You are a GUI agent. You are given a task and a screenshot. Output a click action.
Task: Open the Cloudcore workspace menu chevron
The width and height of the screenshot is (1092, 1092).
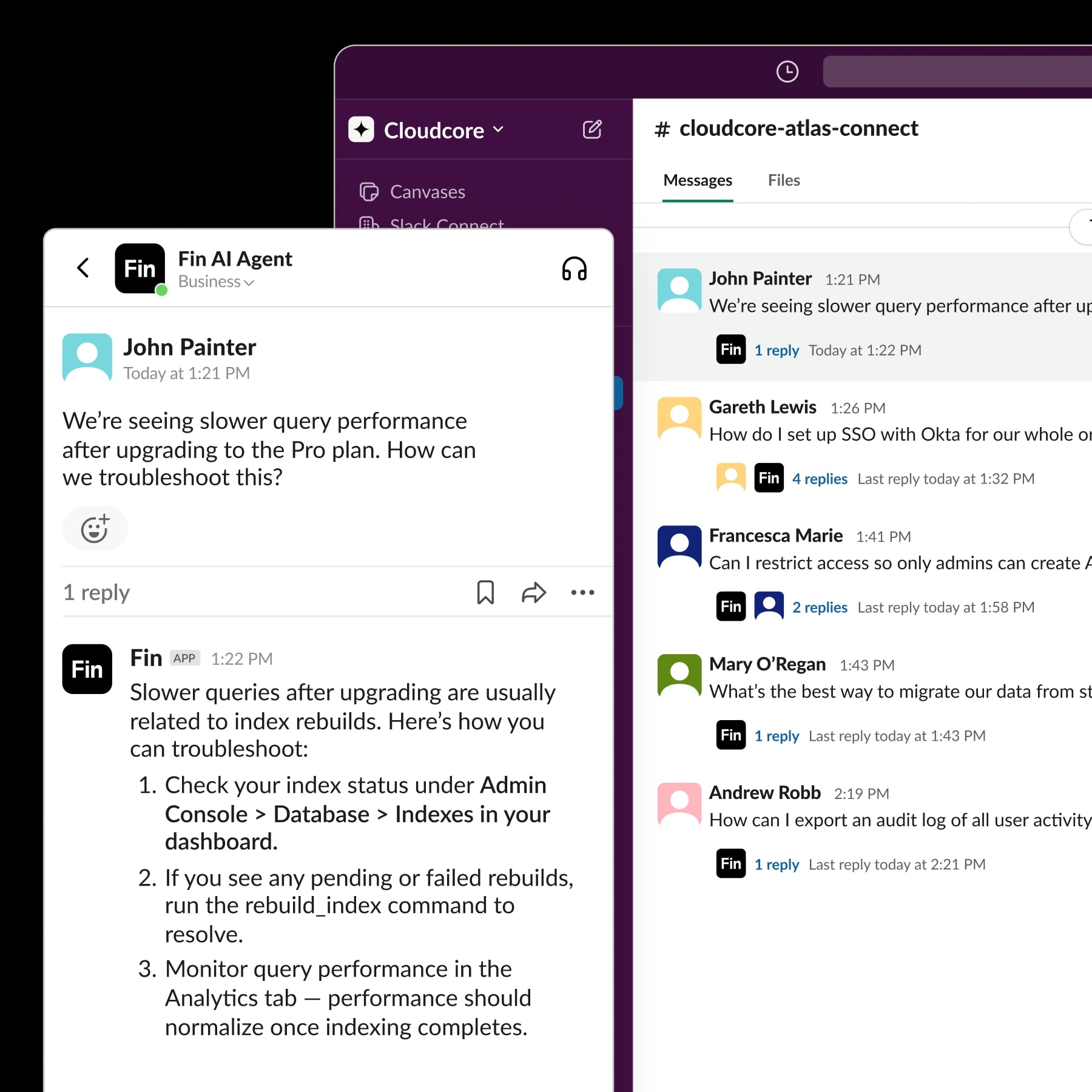(498, 129)
